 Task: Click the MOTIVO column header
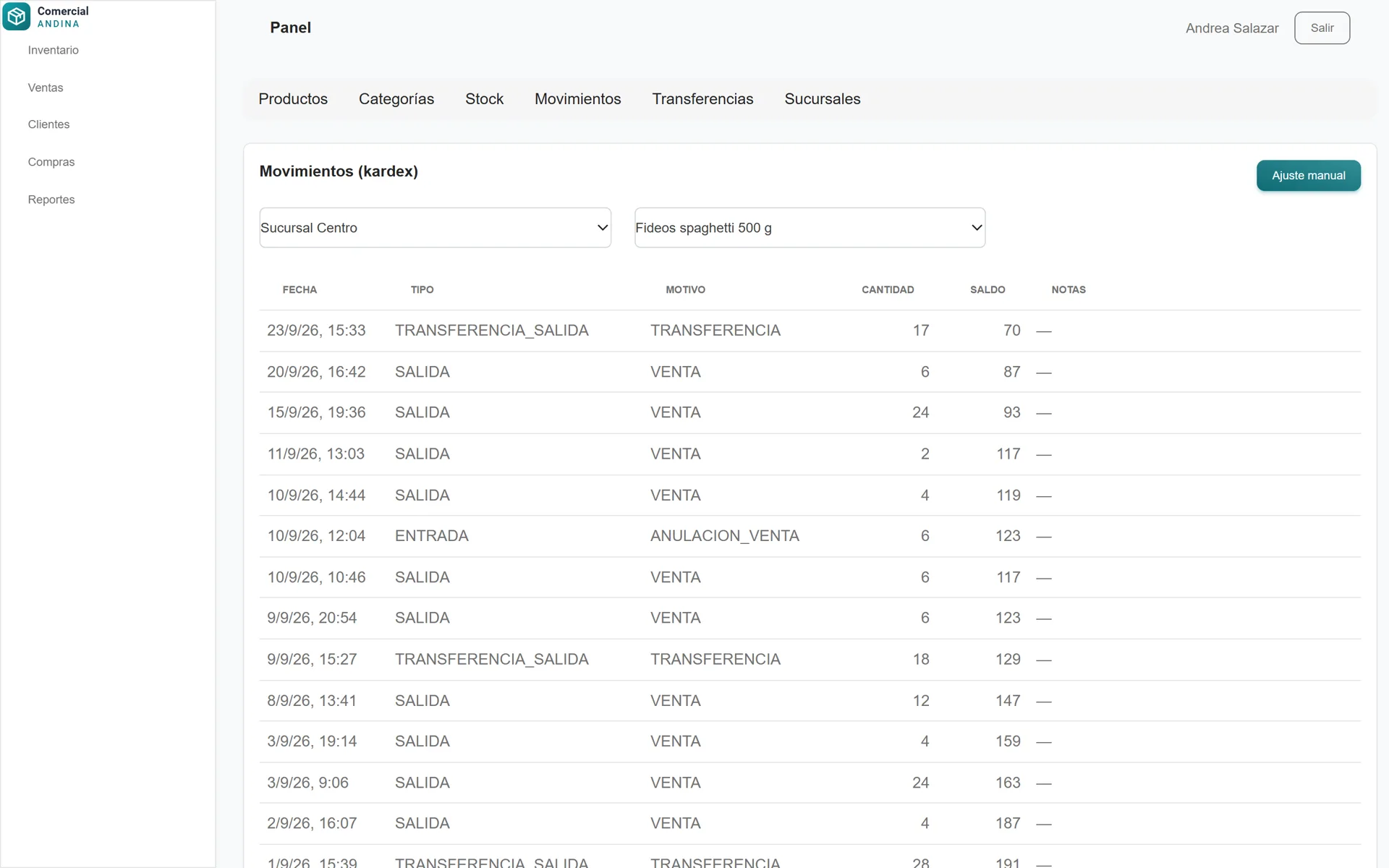tap(685, 289)
